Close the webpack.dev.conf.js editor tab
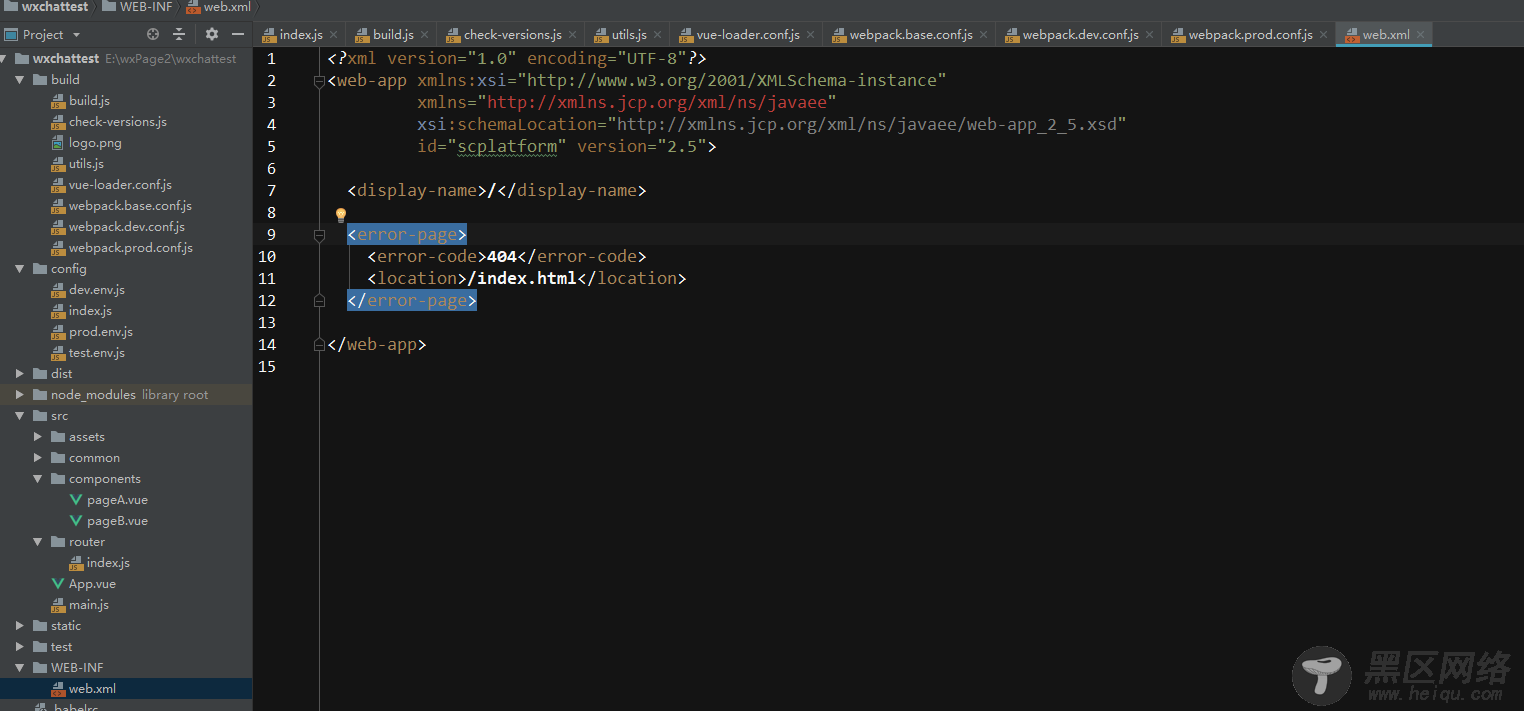 tap(1150, 35)
